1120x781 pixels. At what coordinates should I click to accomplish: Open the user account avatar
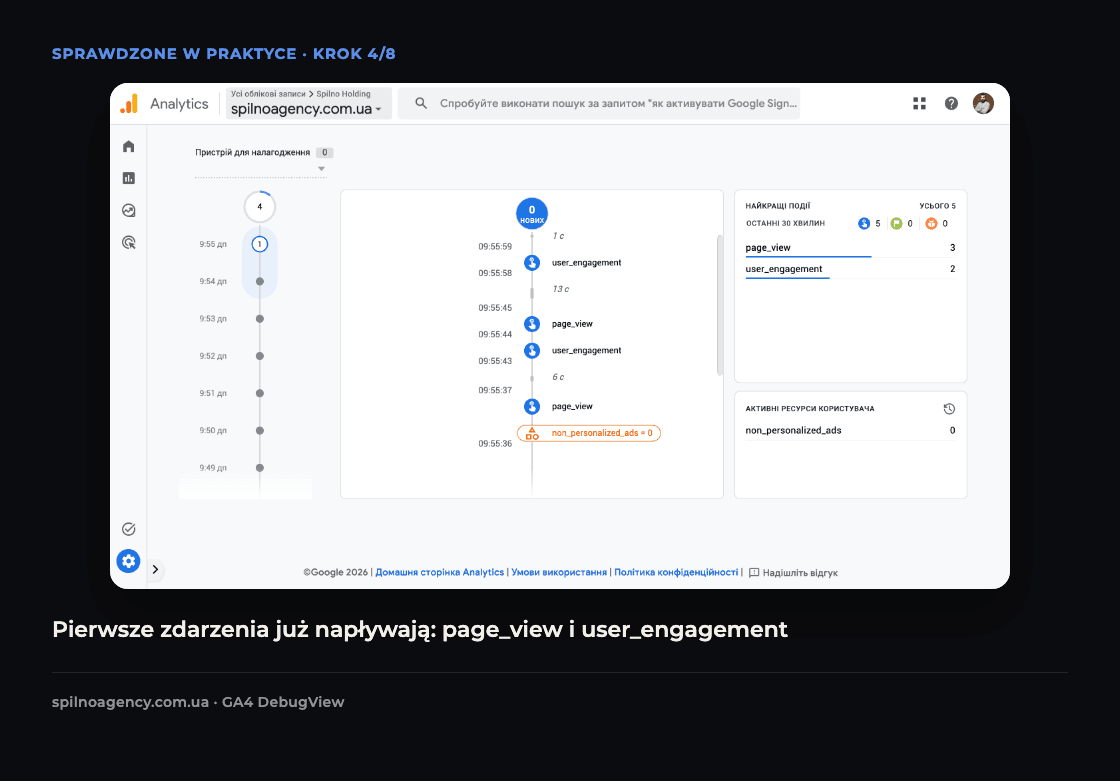coord(984,104)
